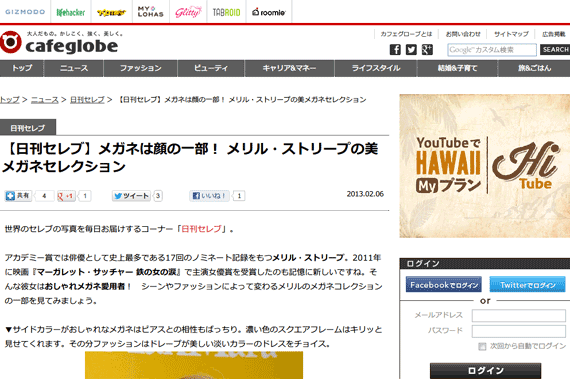
Task: Click the red 日刊セレブ link in article
Action: (x=201, y=229)
